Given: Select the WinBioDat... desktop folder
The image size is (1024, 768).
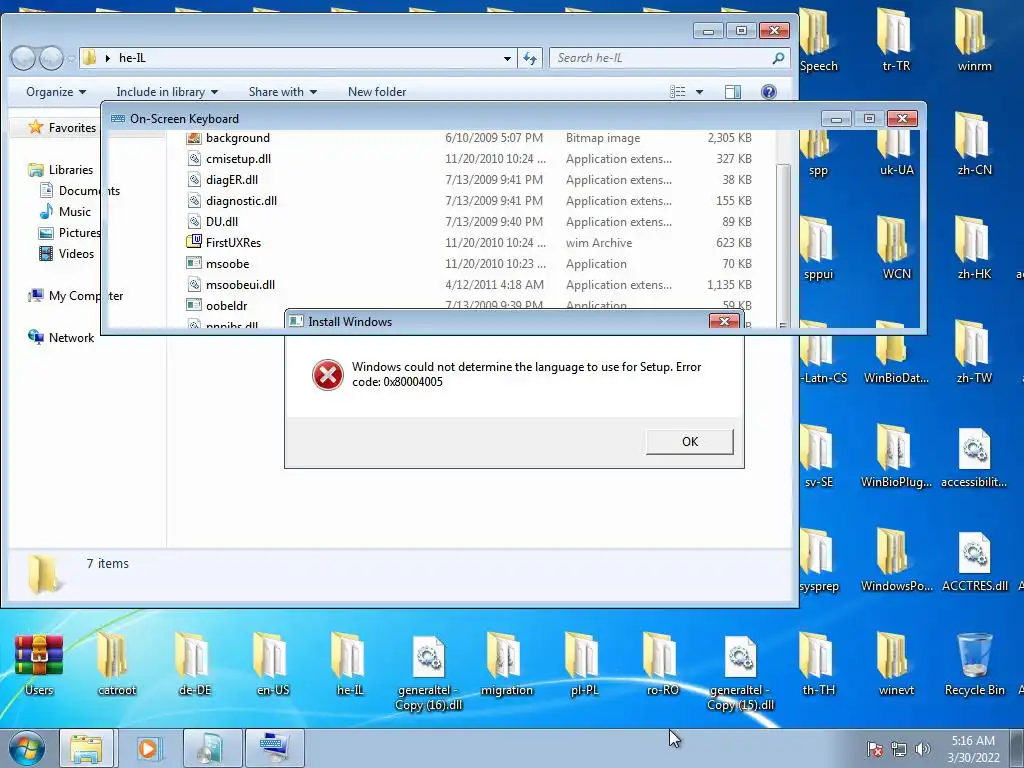Looking at the screenshot, I should tap(896, 352).
